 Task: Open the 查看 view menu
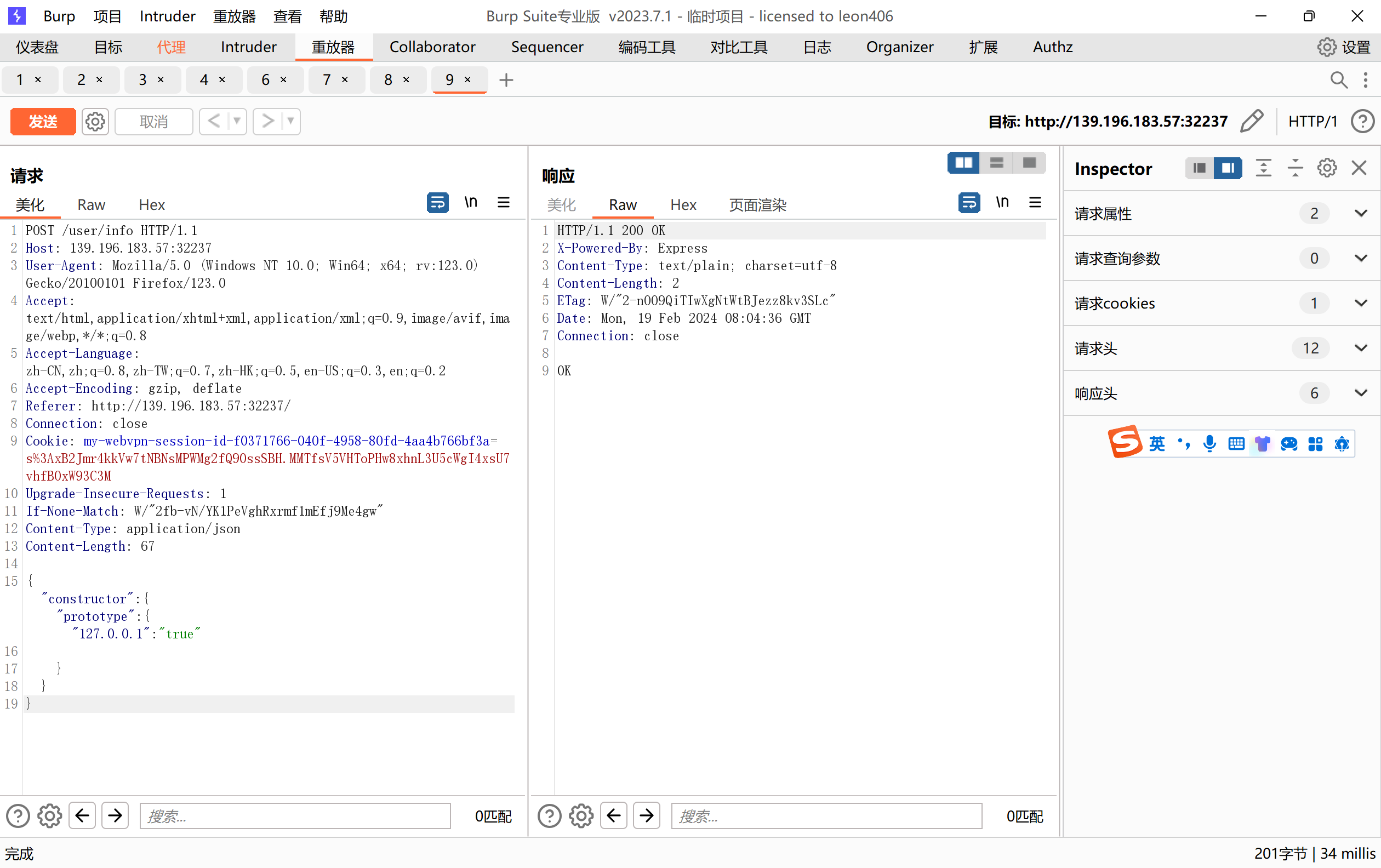coord(287,16)
